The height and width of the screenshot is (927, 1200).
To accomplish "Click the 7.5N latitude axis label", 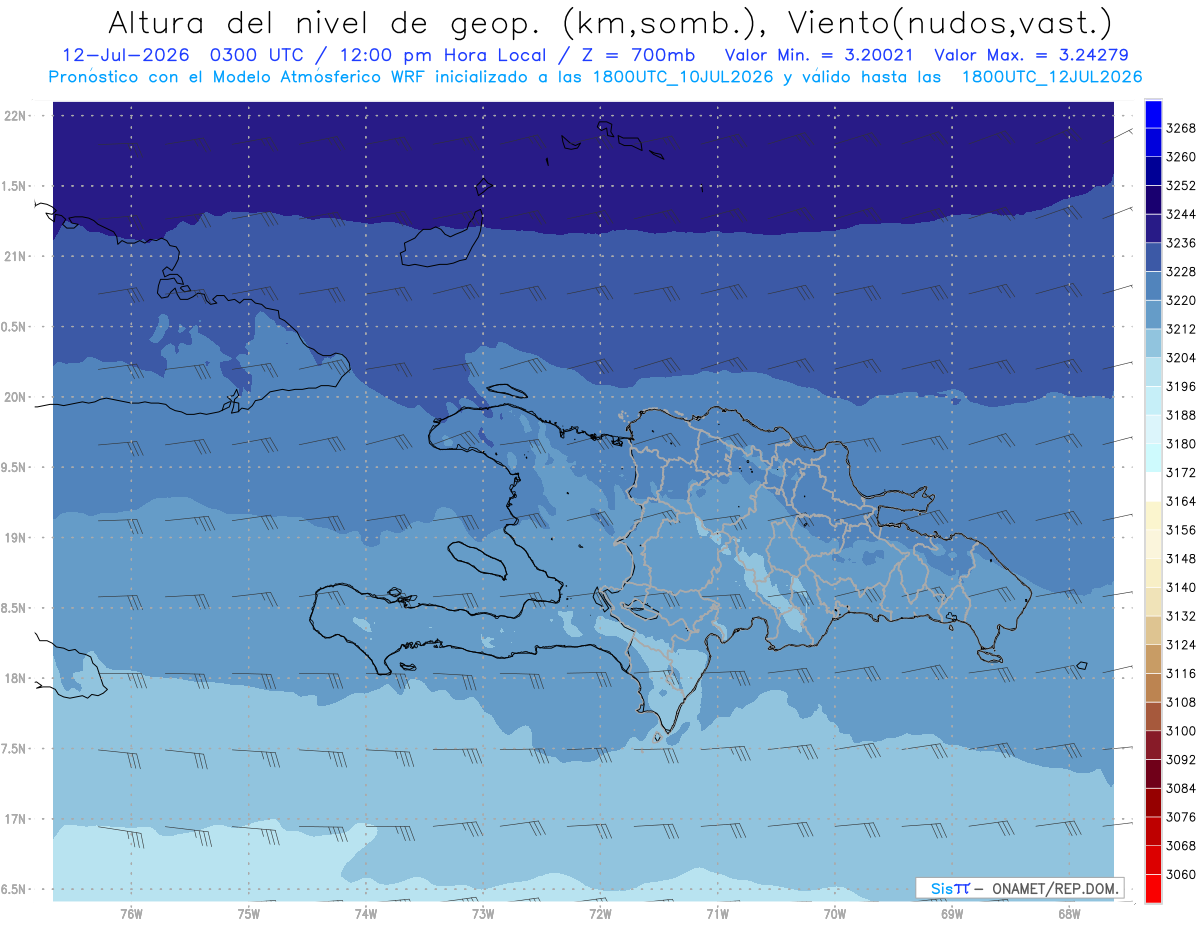I will (15, 748).
